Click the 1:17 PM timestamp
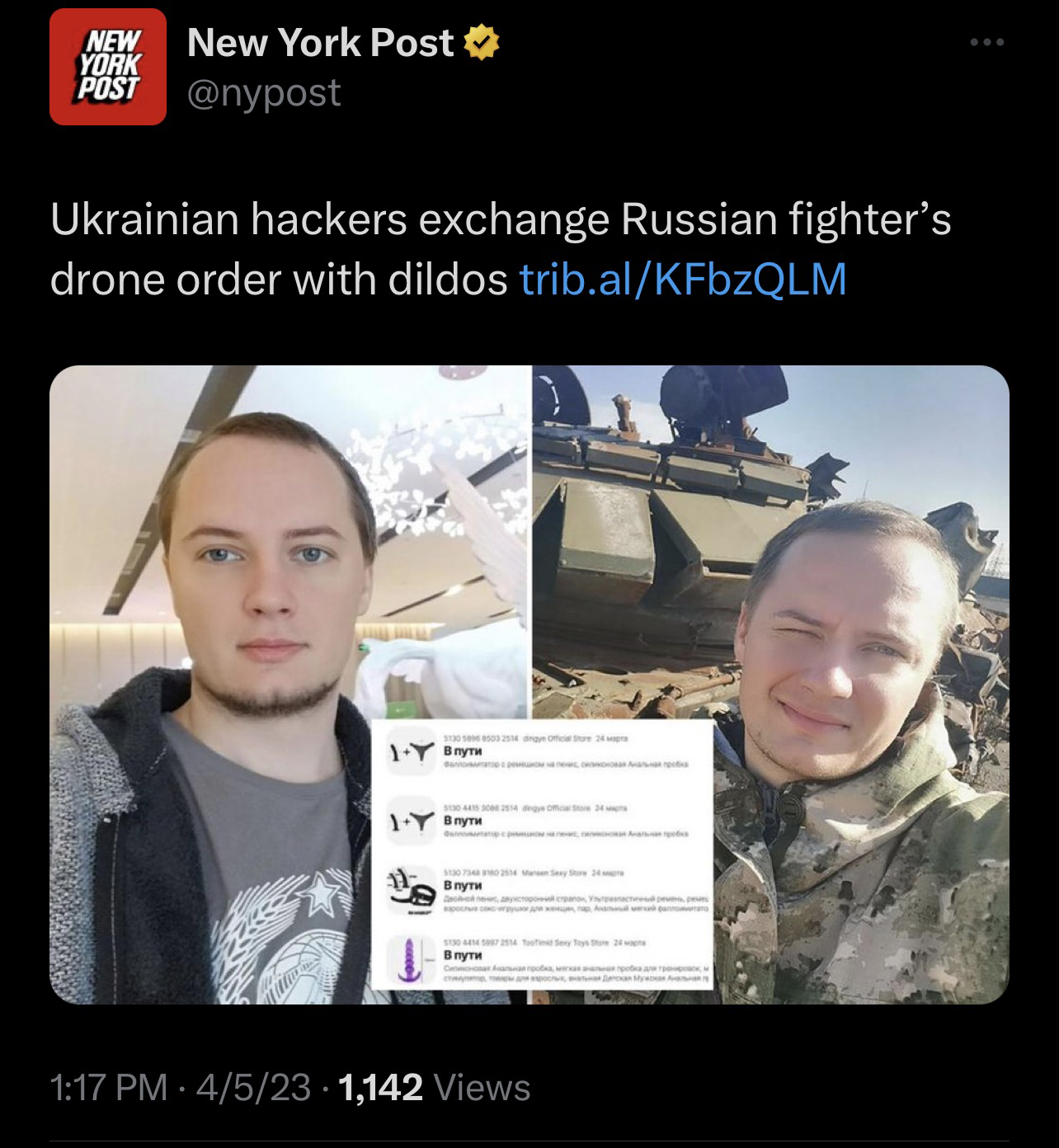Screen dimensions: 1059x1148 point(108,1088)
